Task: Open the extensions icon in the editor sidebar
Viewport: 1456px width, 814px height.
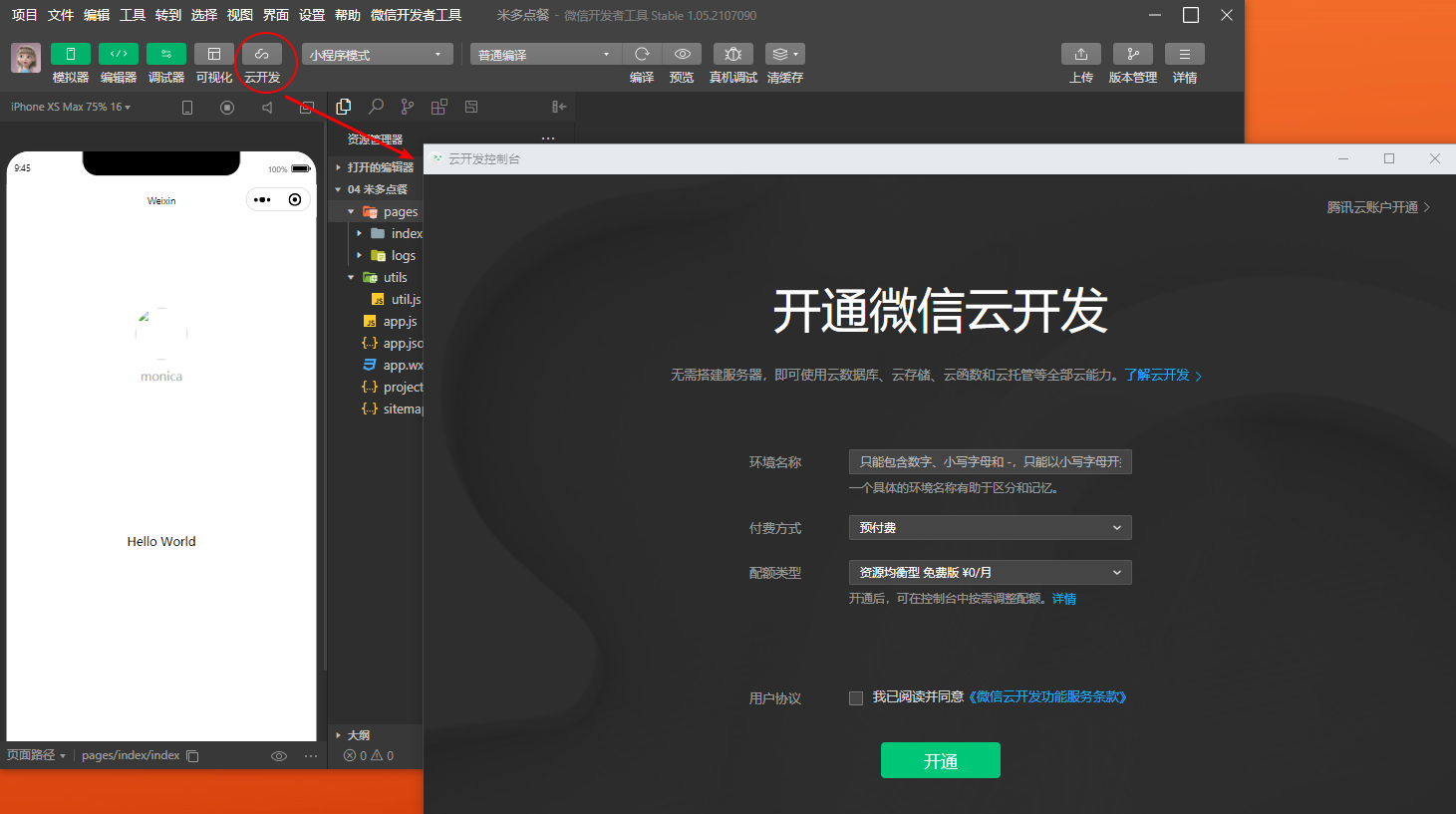Action: click(x=439, y=107)
